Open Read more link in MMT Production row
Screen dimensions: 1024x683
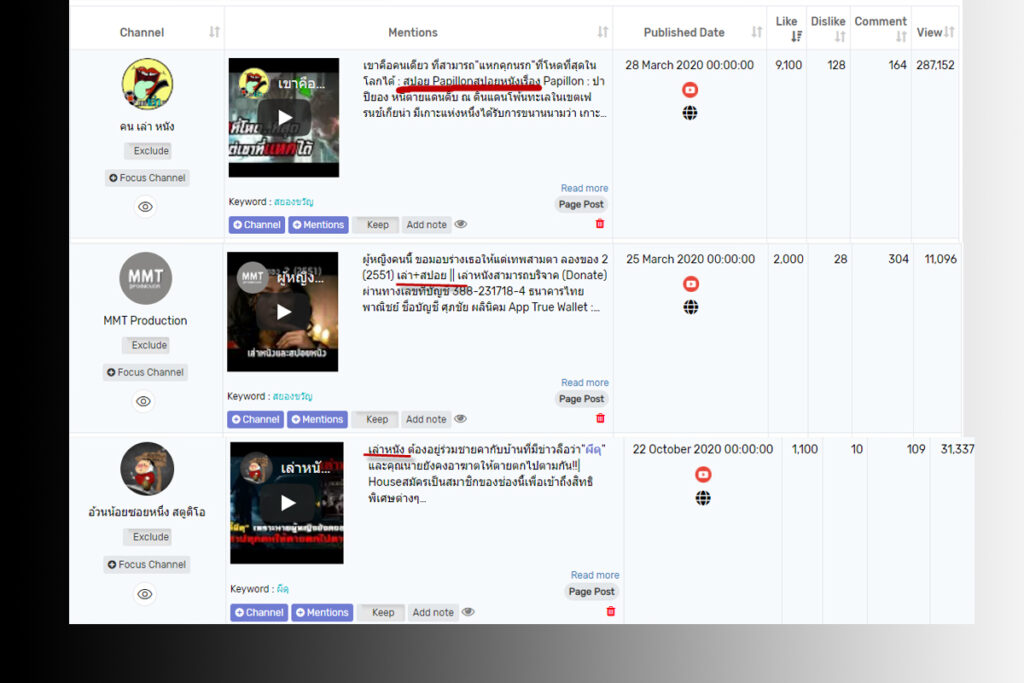(584, 383)
